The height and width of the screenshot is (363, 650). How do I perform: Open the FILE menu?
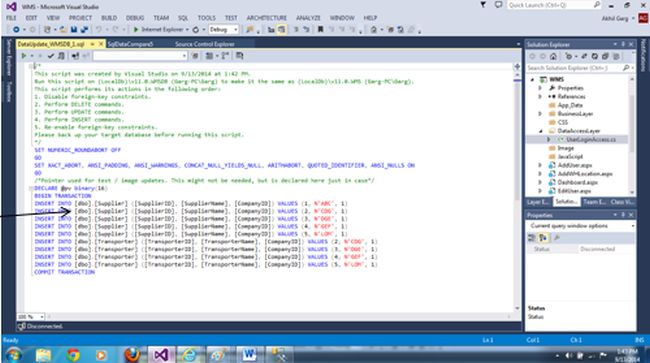click(x=11, y=18)
